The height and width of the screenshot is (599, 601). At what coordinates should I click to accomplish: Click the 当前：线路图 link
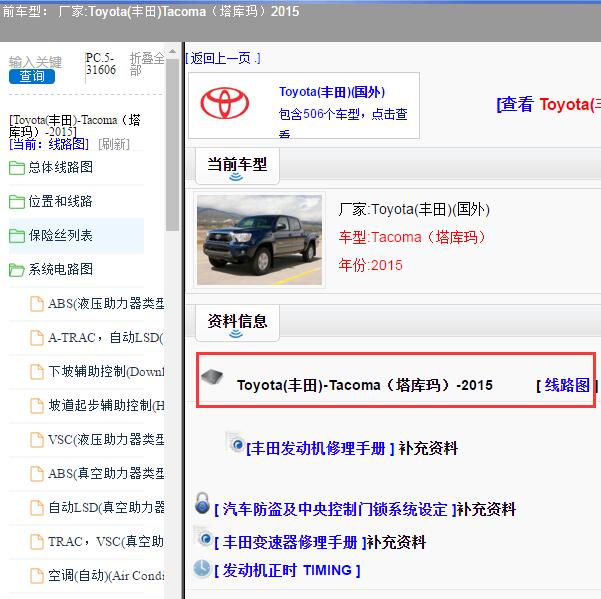(49, 144)
